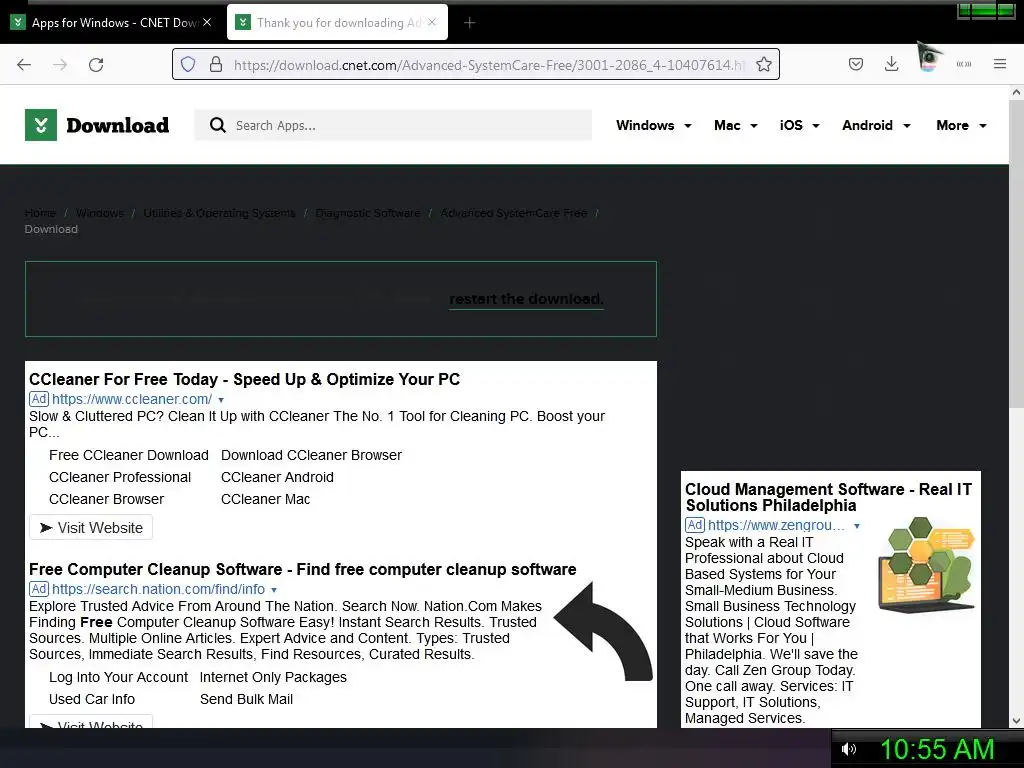This screenshot has width=1024, height=768.
Task: Click the site security padlock icon
Action: (216, 64)
